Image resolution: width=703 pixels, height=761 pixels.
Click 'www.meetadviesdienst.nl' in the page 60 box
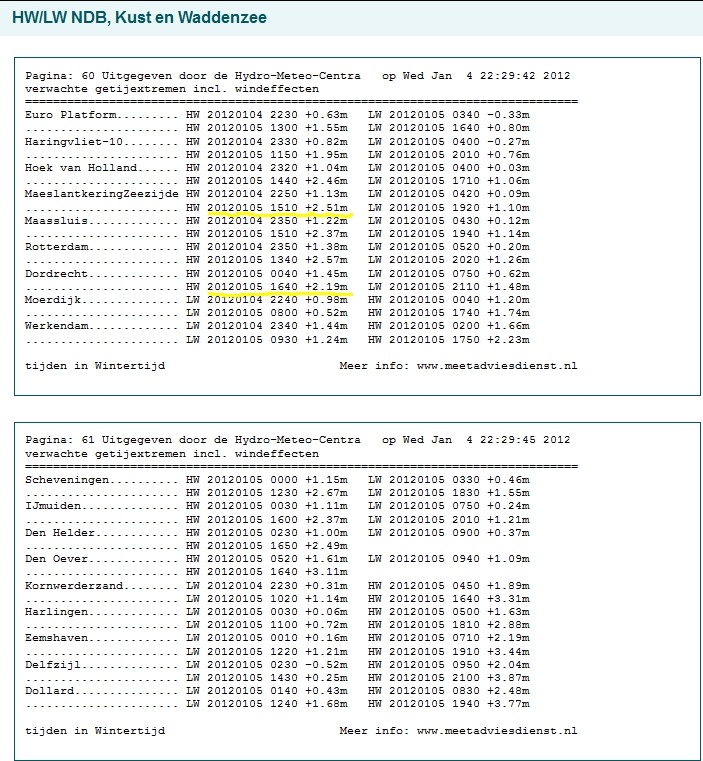(x=497, y=365)
